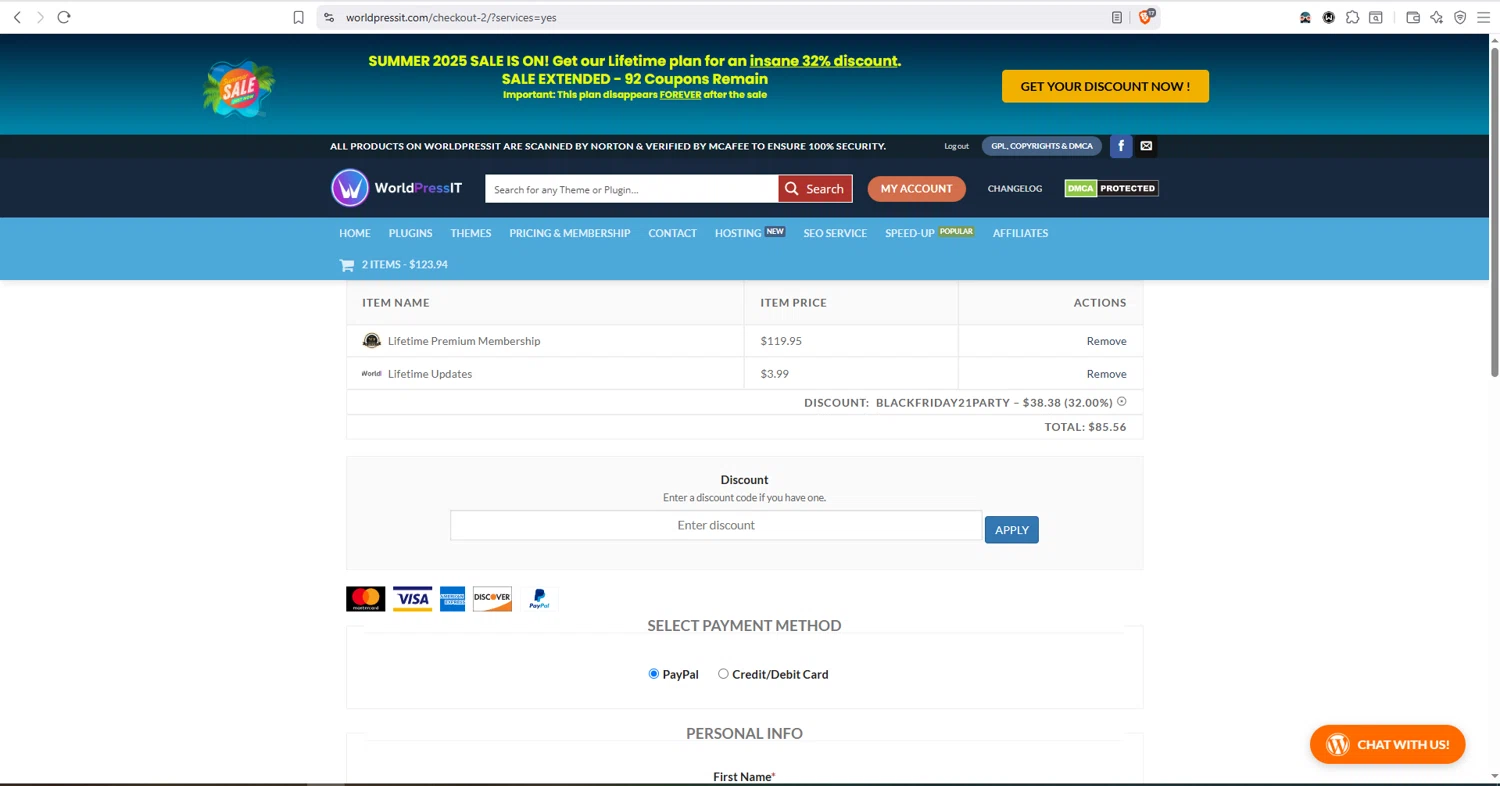Open the CHANGELOG link
The width and height of the screenshot is (1500, 786).
click(1015, 188)
